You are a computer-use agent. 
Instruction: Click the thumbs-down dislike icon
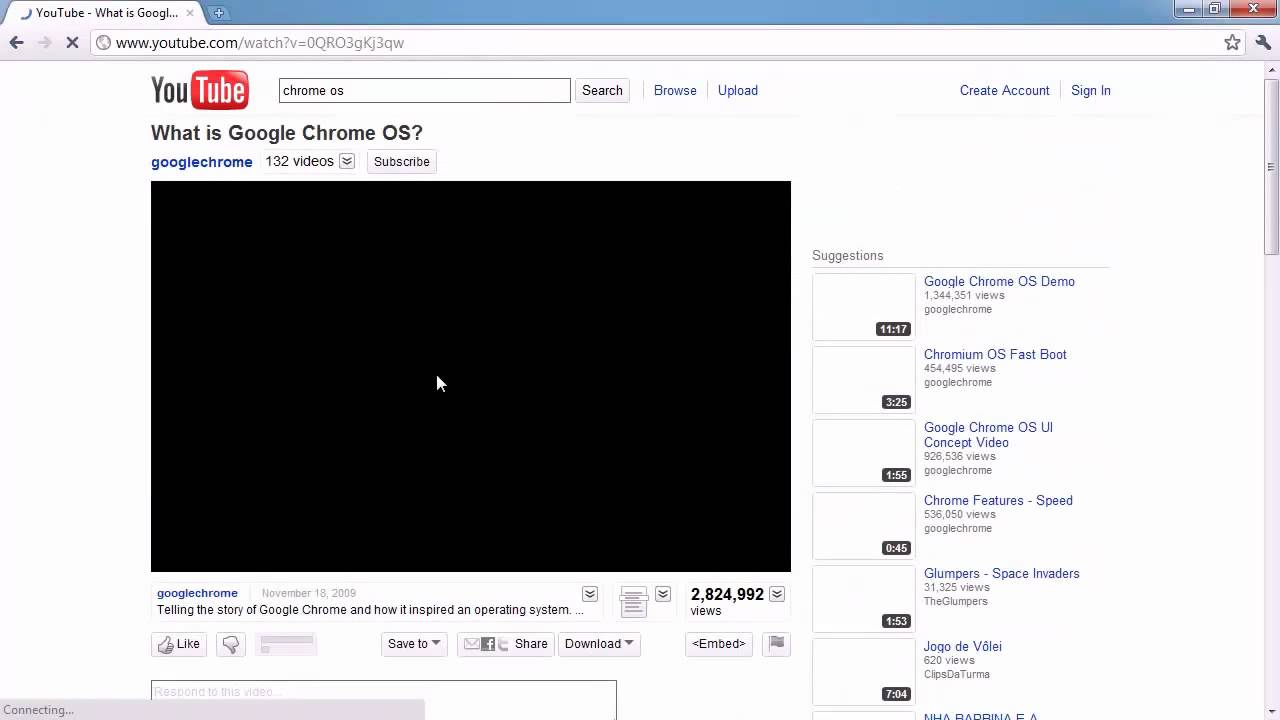tap(231, 644)
